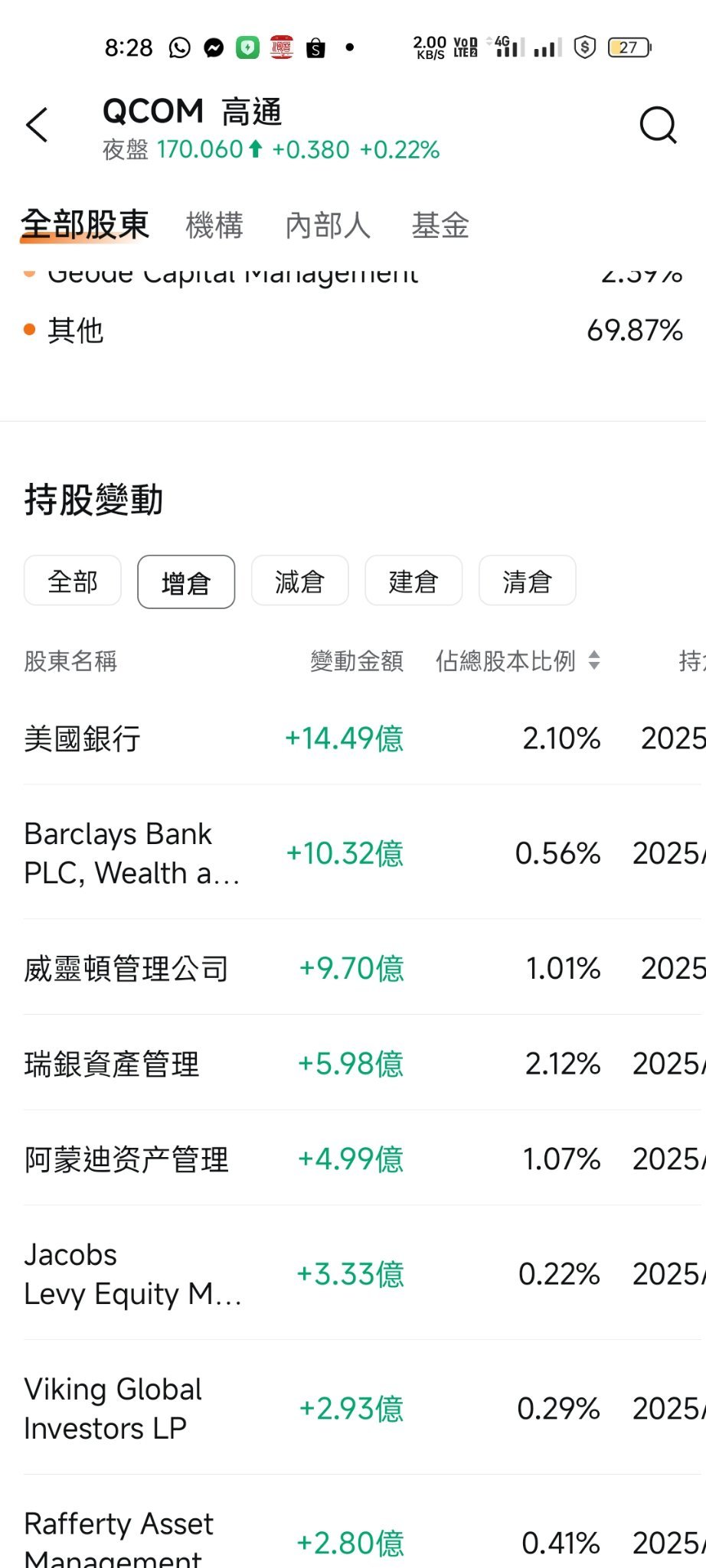Screen dimensions: 706x1568
Task: Tap the battery indicator icon
Action: pos(629,47)
